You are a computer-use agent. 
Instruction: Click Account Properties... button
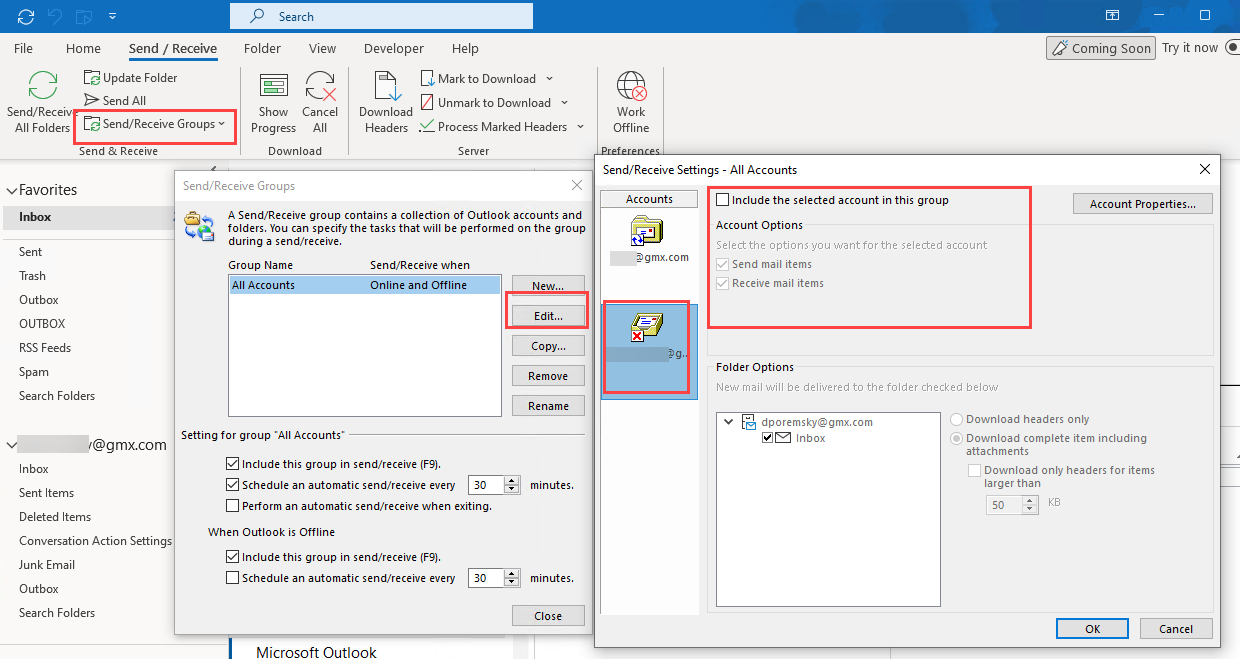(x=1143, y=204)
